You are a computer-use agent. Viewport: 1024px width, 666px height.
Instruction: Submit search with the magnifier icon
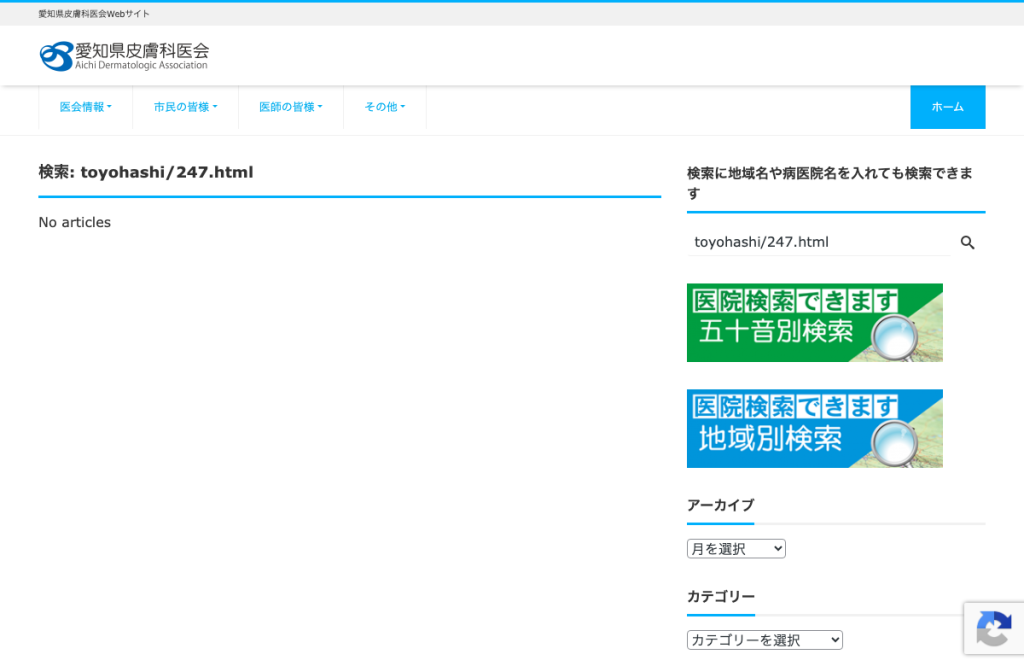tap(967, 243)
